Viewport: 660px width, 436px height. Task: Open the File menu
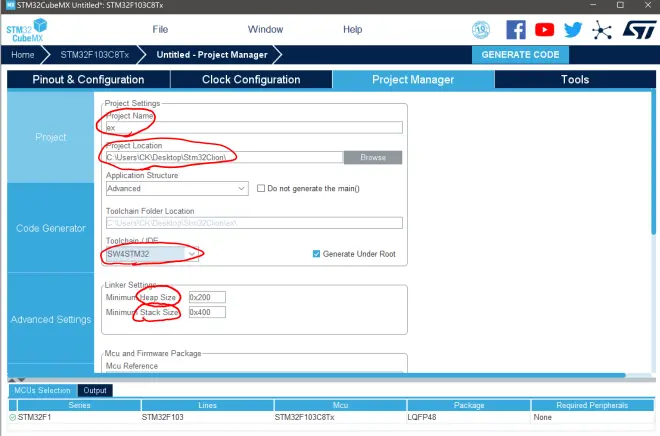(160, 29)
